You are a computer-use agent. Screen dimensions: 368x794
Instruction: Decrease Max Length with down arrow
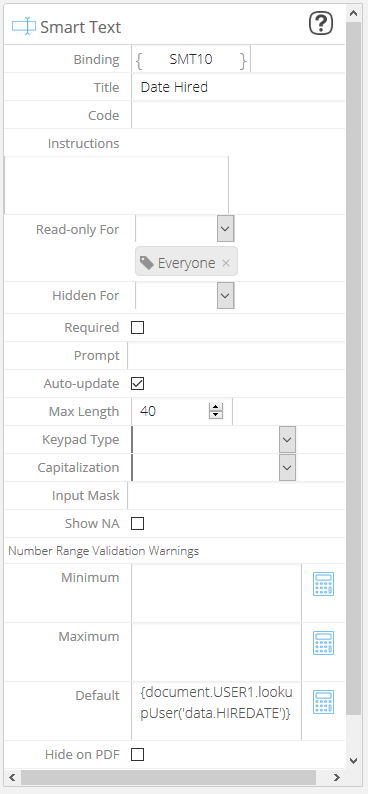pyautogui.click(x=216, y=415)
